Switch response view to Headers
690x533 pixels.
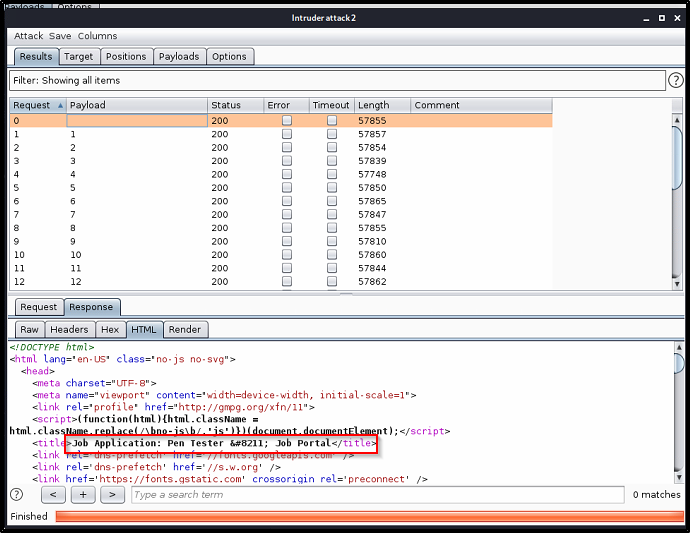69,330
